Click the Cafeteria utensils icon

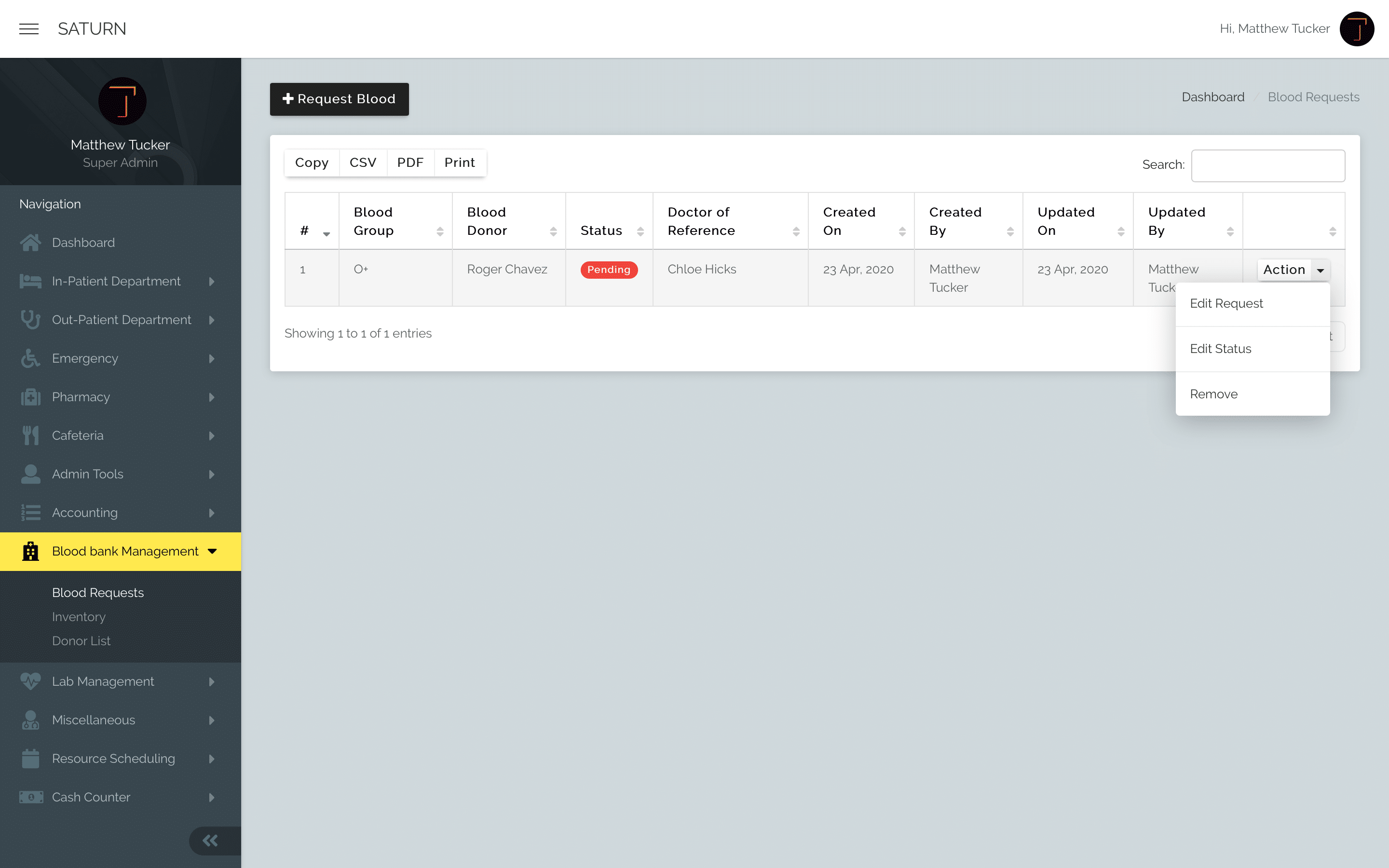30,435
